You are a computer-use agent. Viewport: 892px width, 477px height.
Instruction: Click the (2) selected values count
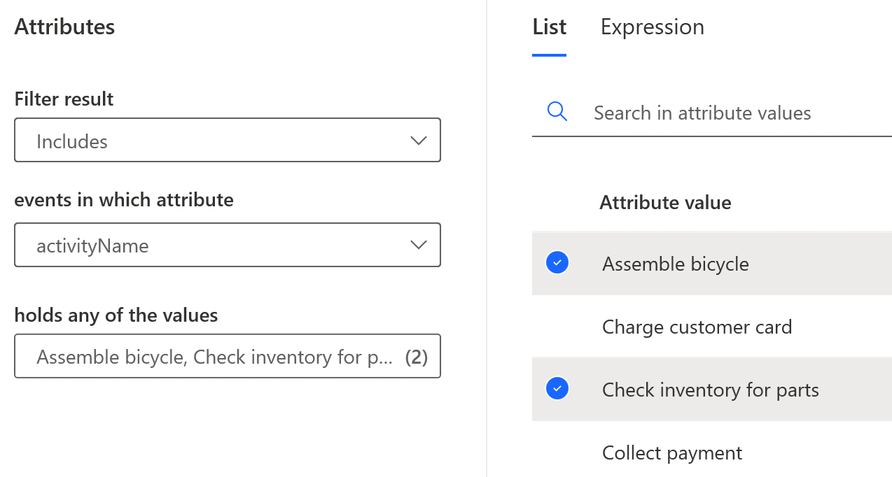click(416, 357)
